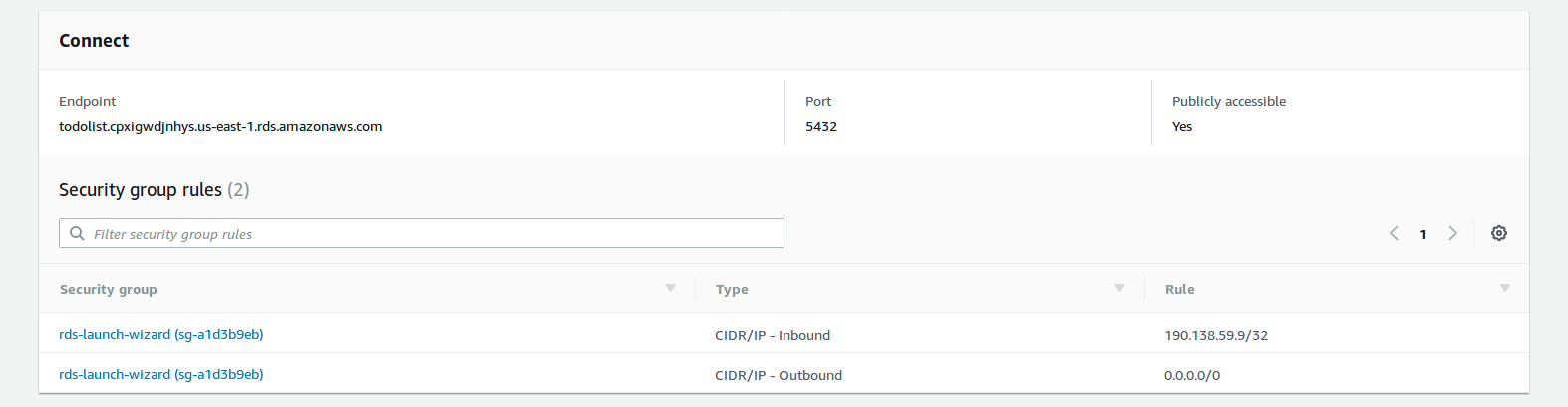This screenshot has width=1568, height=407.
Task: Open rds-launch-wizard link in Inbound row
Action: [x=160, y=335]
